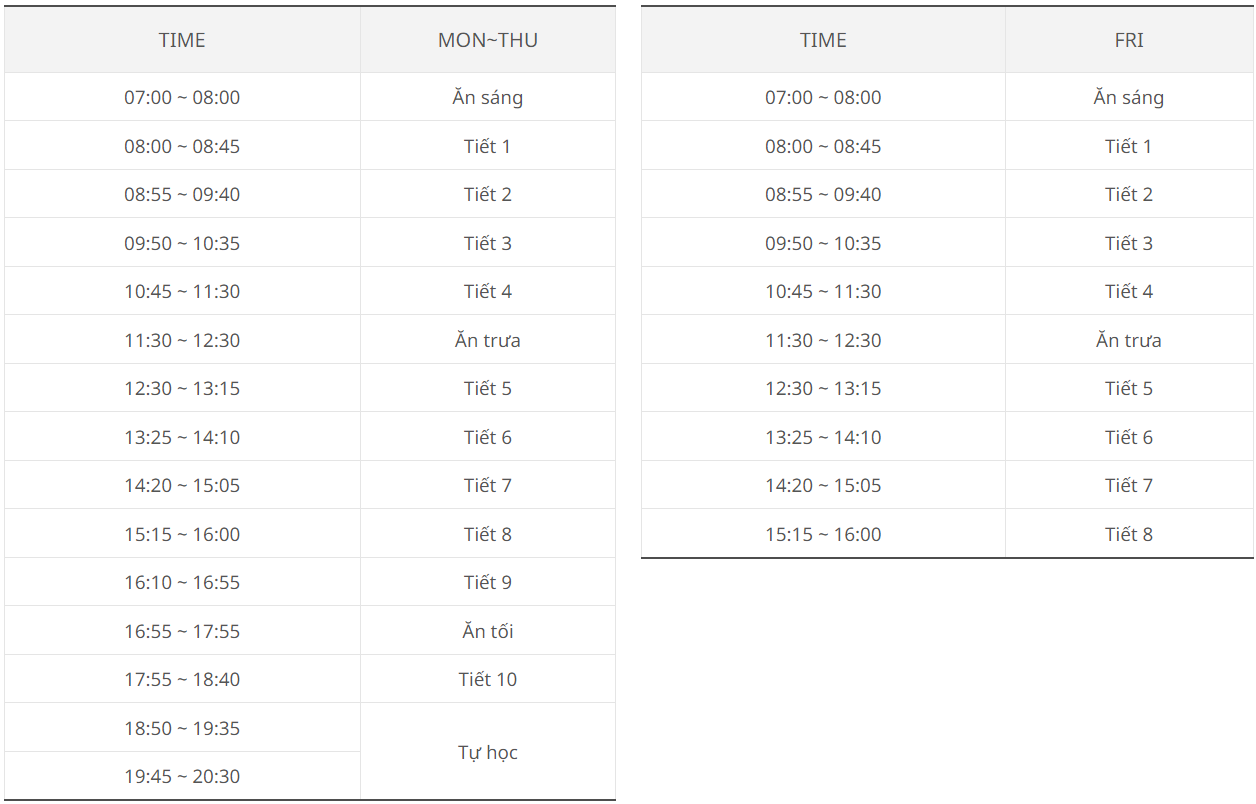Click 15:15 ~ 16:00 in the Friday table
The image size is (1256, 804).
click(823, 534)
